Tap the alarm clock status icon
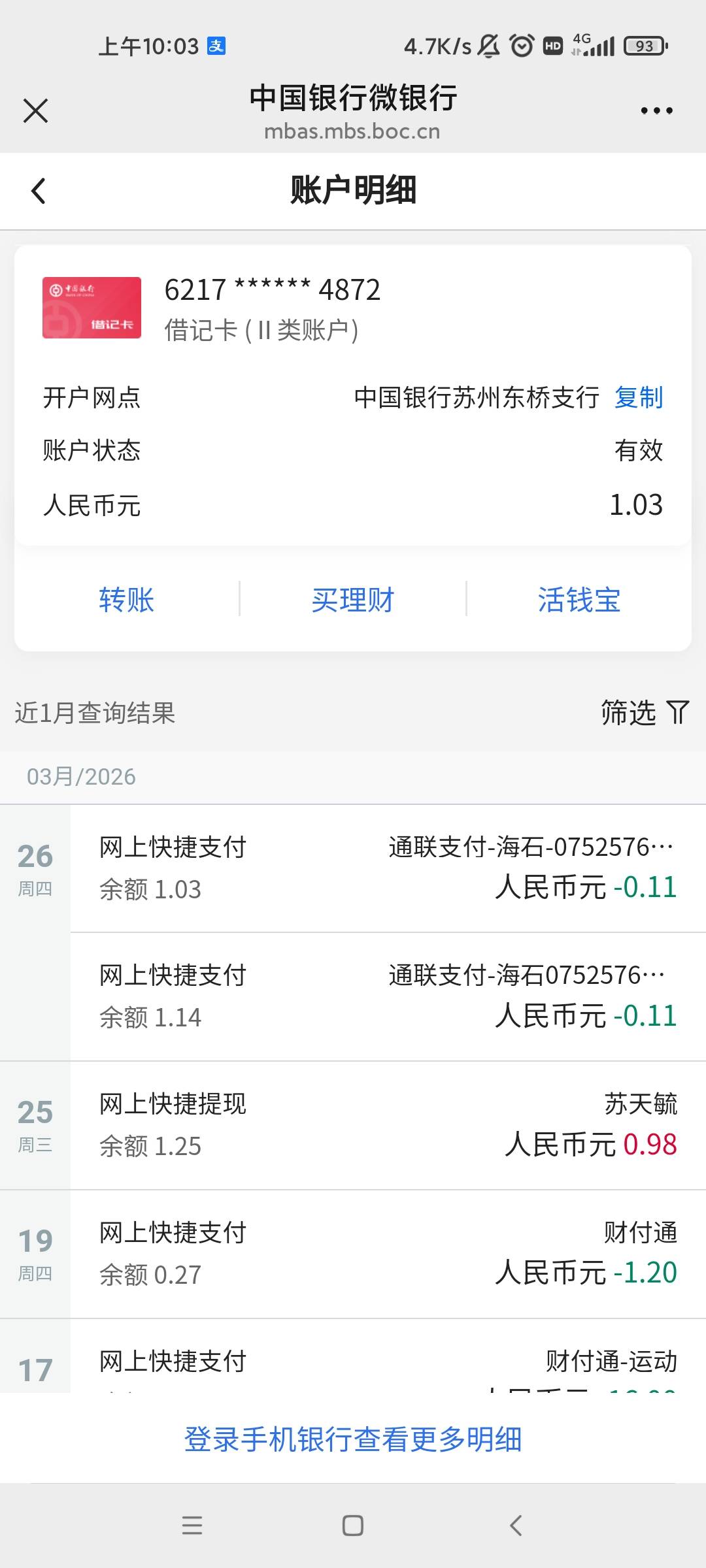706x1568 pixels. pyautogui.click(x=521, y=46)
